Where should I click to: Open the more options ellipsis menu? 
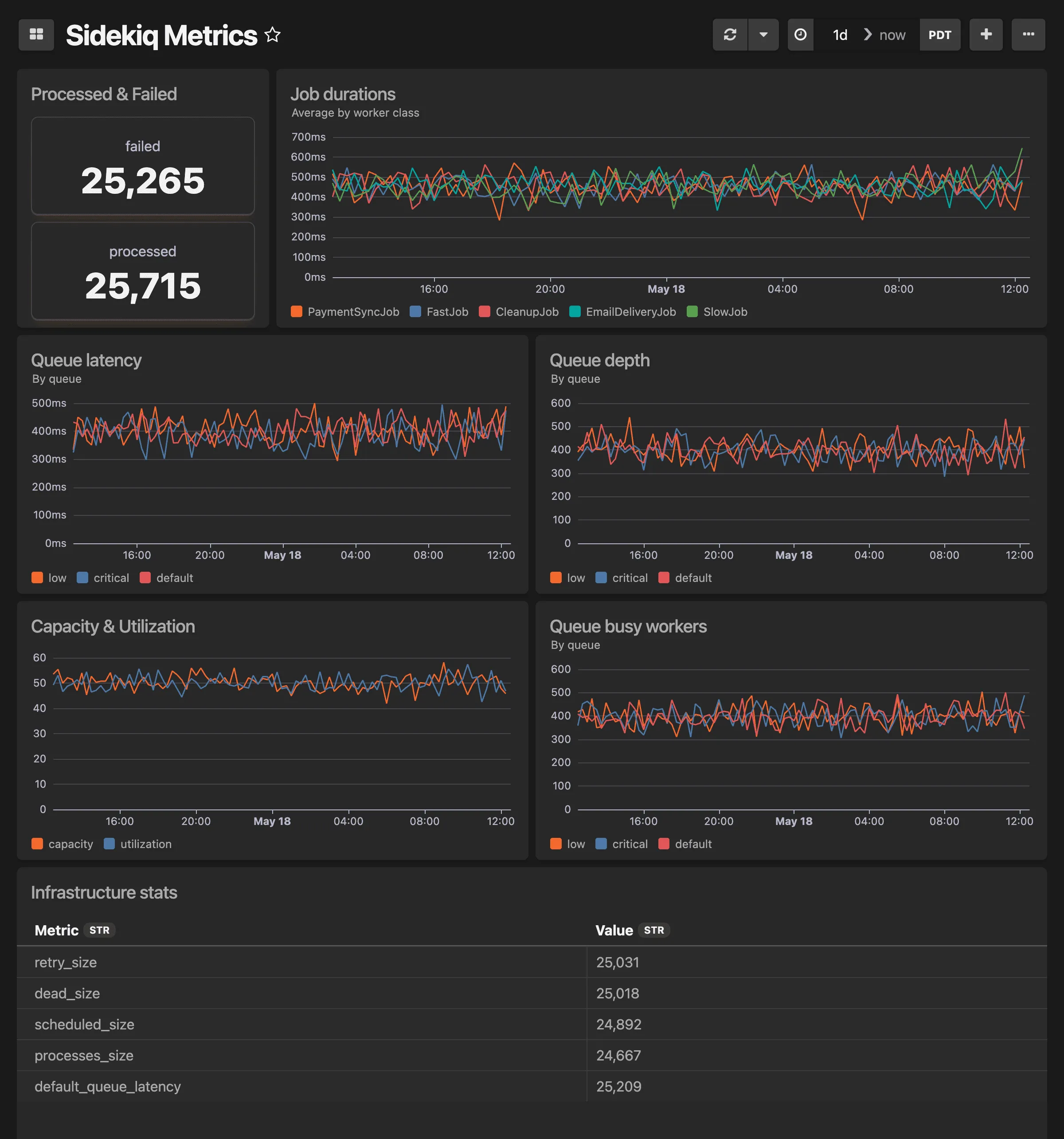pos(1029,35)
